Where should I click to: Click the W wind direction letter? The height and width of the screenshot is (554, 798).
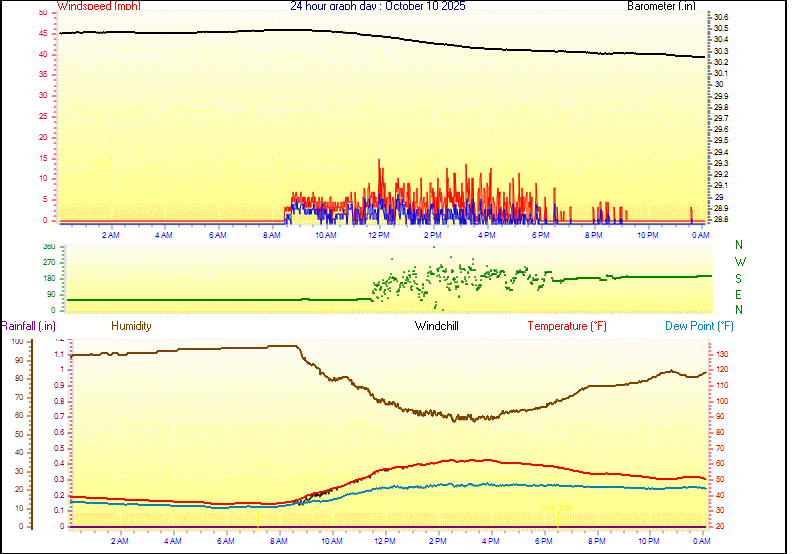click(x=739, y=261)
